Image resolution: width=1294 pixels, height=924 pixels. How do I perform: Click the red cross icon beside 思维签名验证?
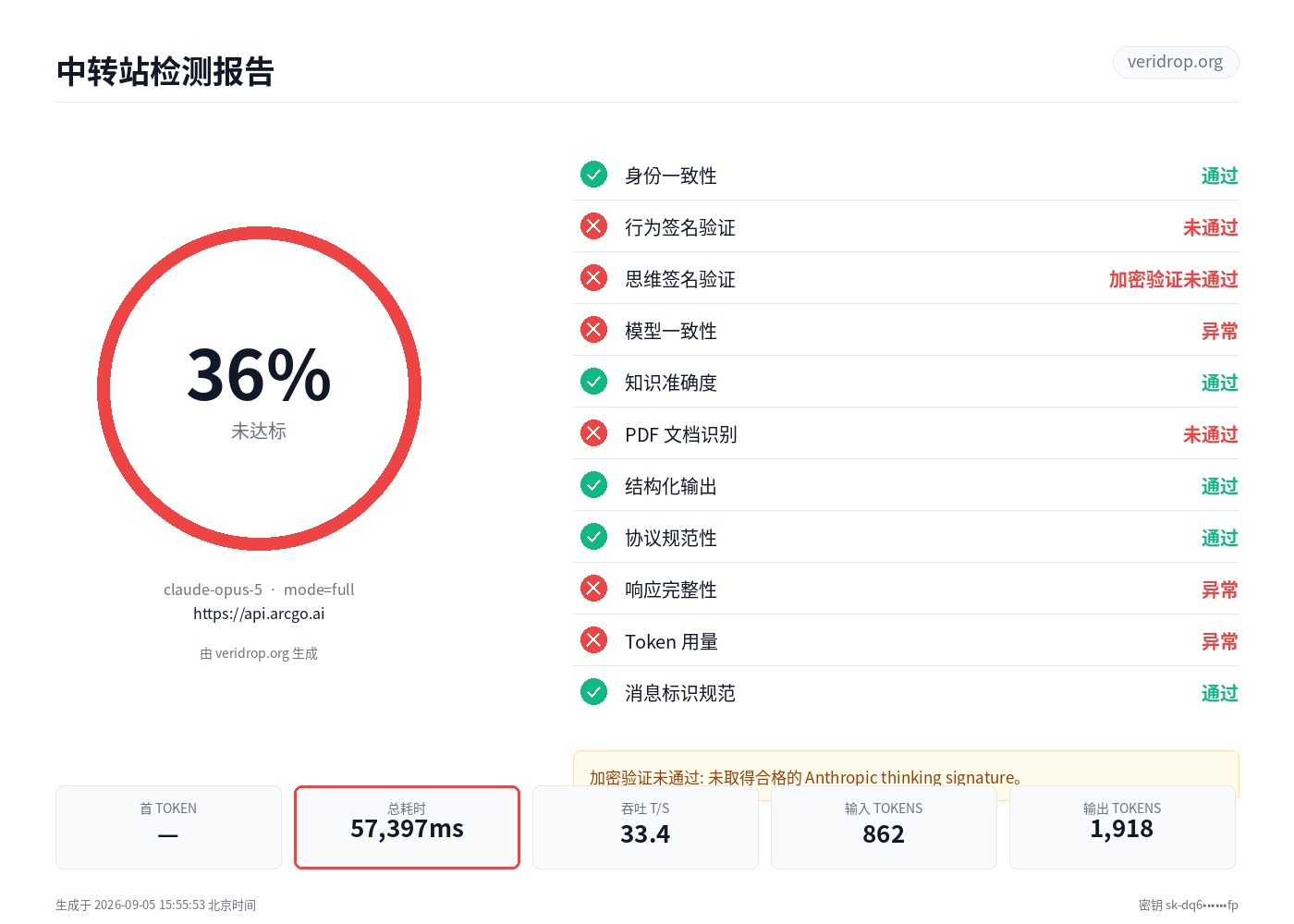point(593,278)
